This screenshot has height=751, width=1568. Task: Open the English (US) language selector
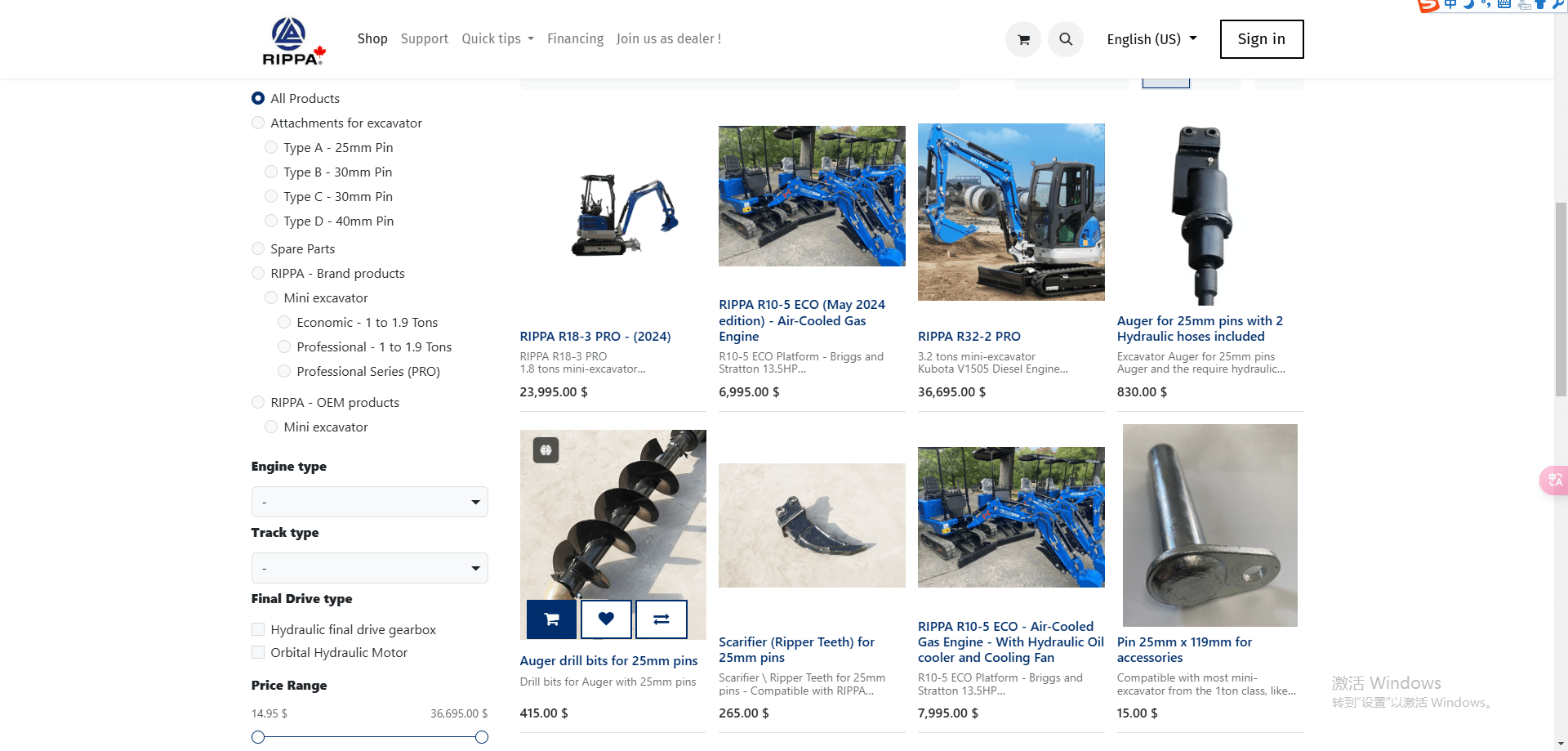[x=1151, y=39]
